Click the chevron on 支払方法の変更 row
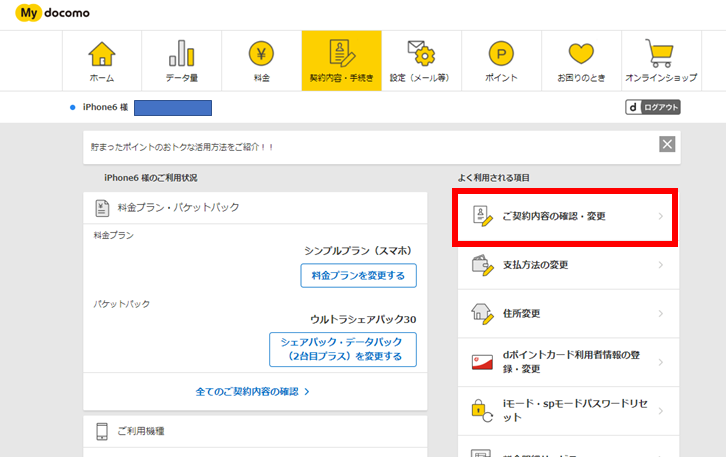This screenshot has width=726, height=457. tap(661, 265)
